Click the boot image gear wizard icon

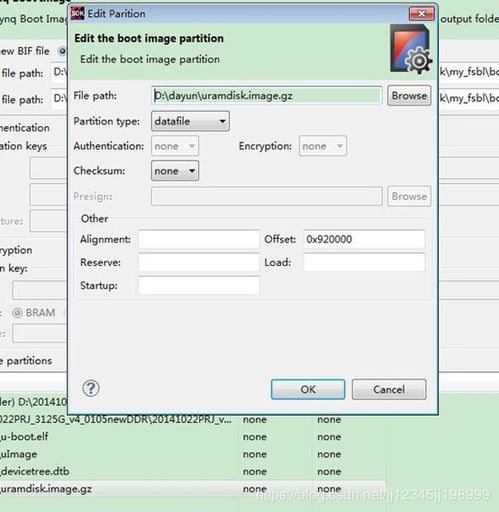[411, 49]
